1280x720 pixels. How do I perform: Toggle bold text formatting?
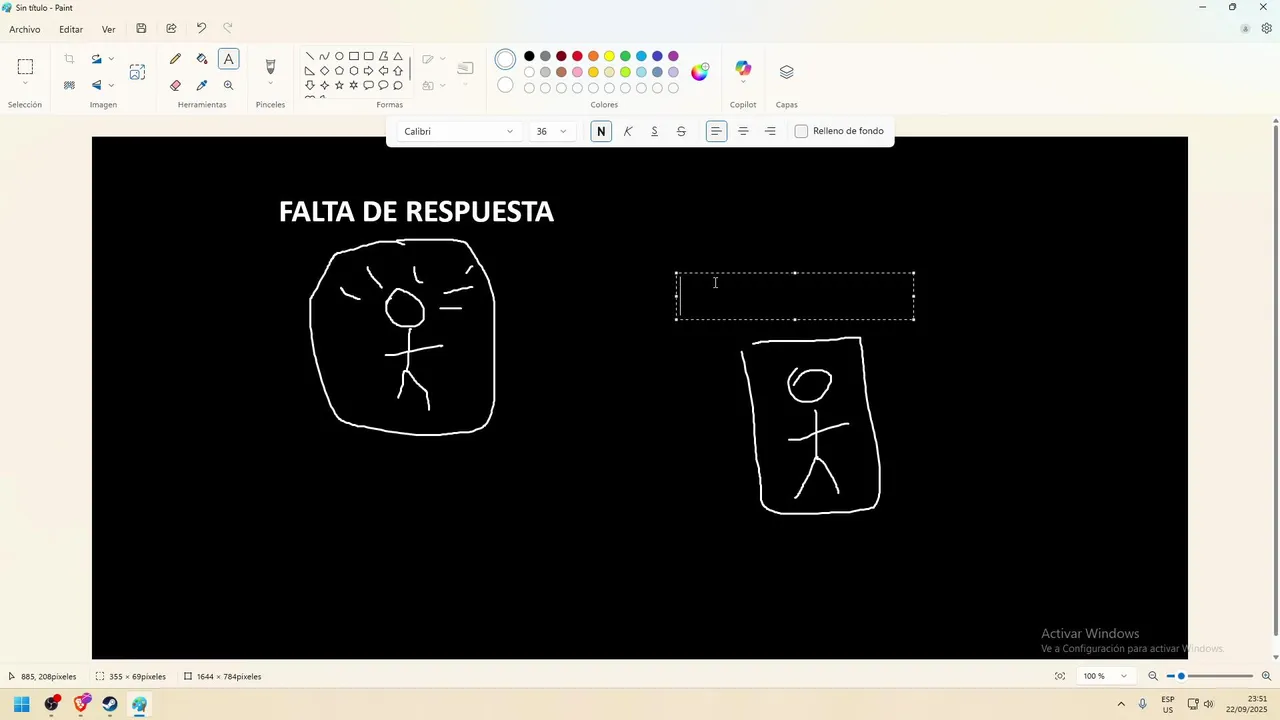(601, 131)
